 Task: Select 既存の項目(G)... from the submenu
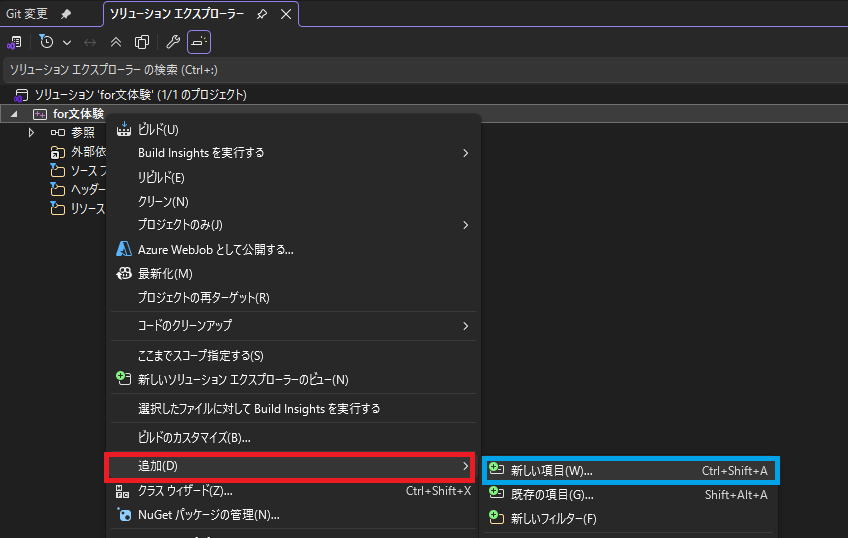click(552, 494)
